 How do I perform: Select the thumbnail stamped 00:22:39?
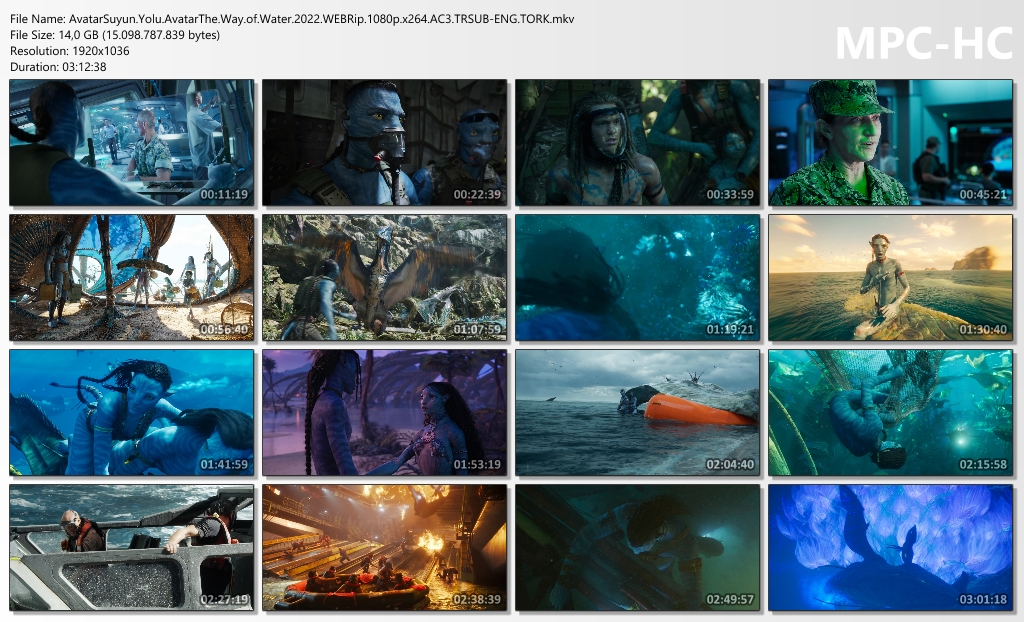pyautogui.click(x=385, y=142)
